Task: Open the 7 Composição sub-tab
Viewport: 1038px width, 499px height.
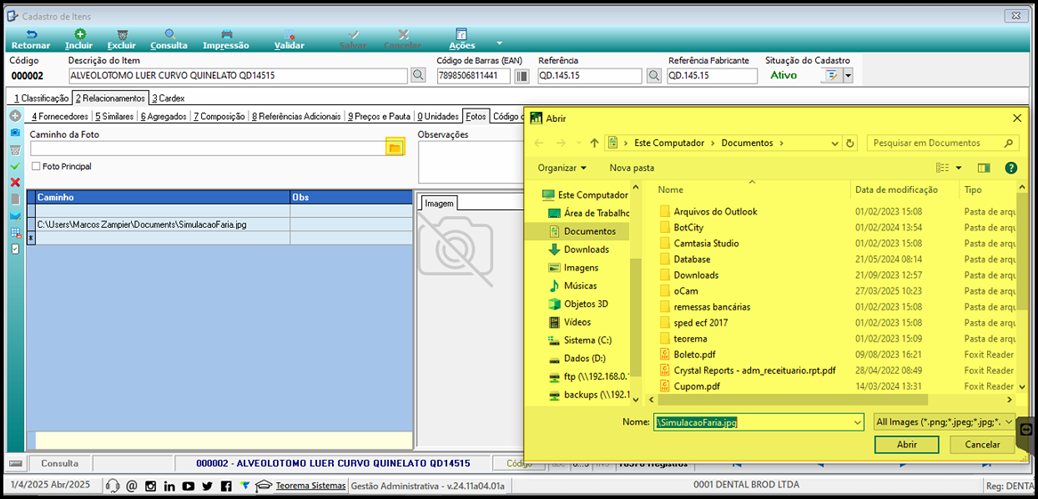Action: (x=218, y=116)
